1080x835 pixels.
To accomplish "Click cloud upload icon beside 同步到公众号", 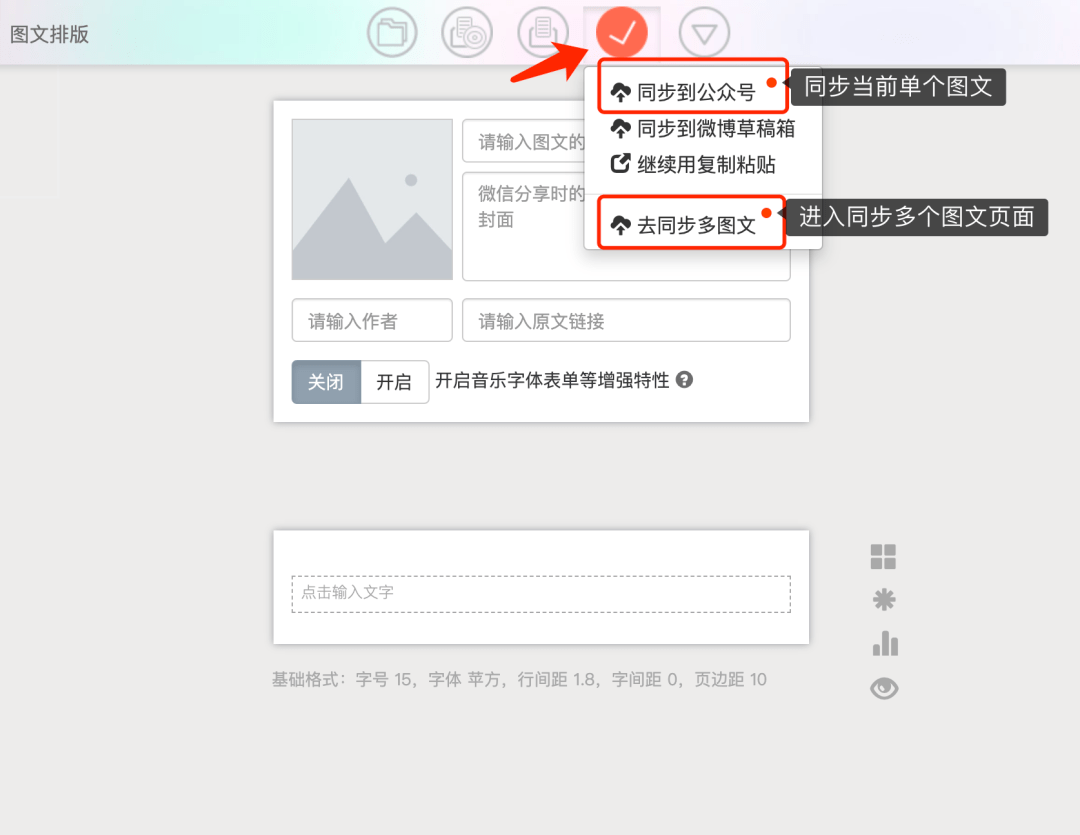I will tap(621, 92).
